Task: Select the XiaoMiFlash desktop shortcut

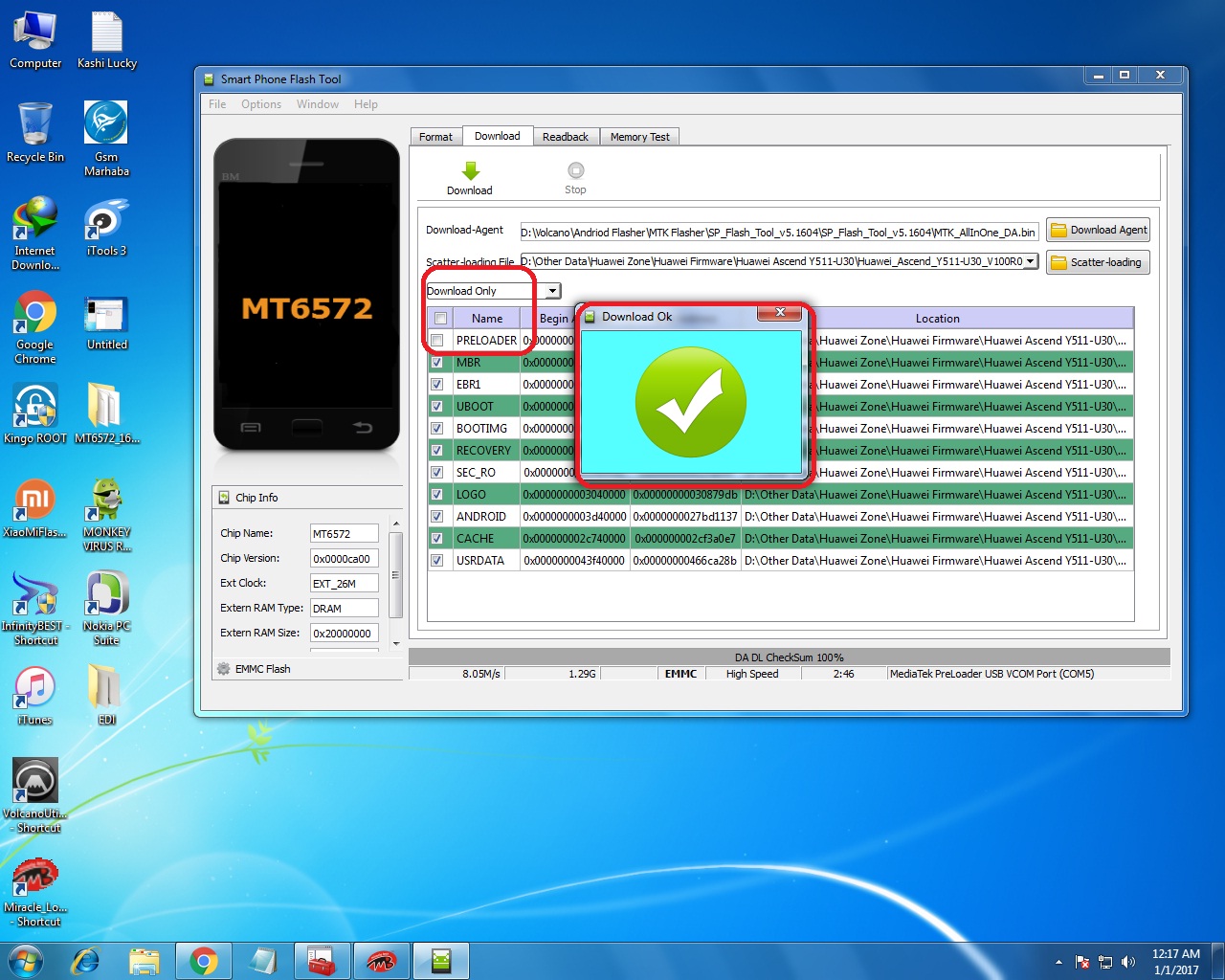Action: pos(35,508)
